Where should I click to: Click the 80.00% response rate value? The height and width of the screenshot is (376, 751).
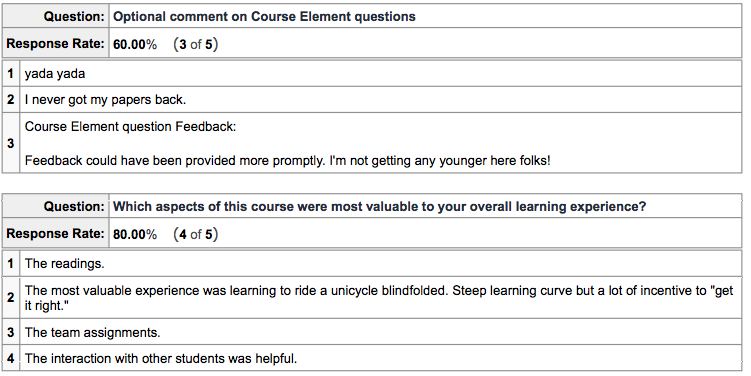pos(135,234)
